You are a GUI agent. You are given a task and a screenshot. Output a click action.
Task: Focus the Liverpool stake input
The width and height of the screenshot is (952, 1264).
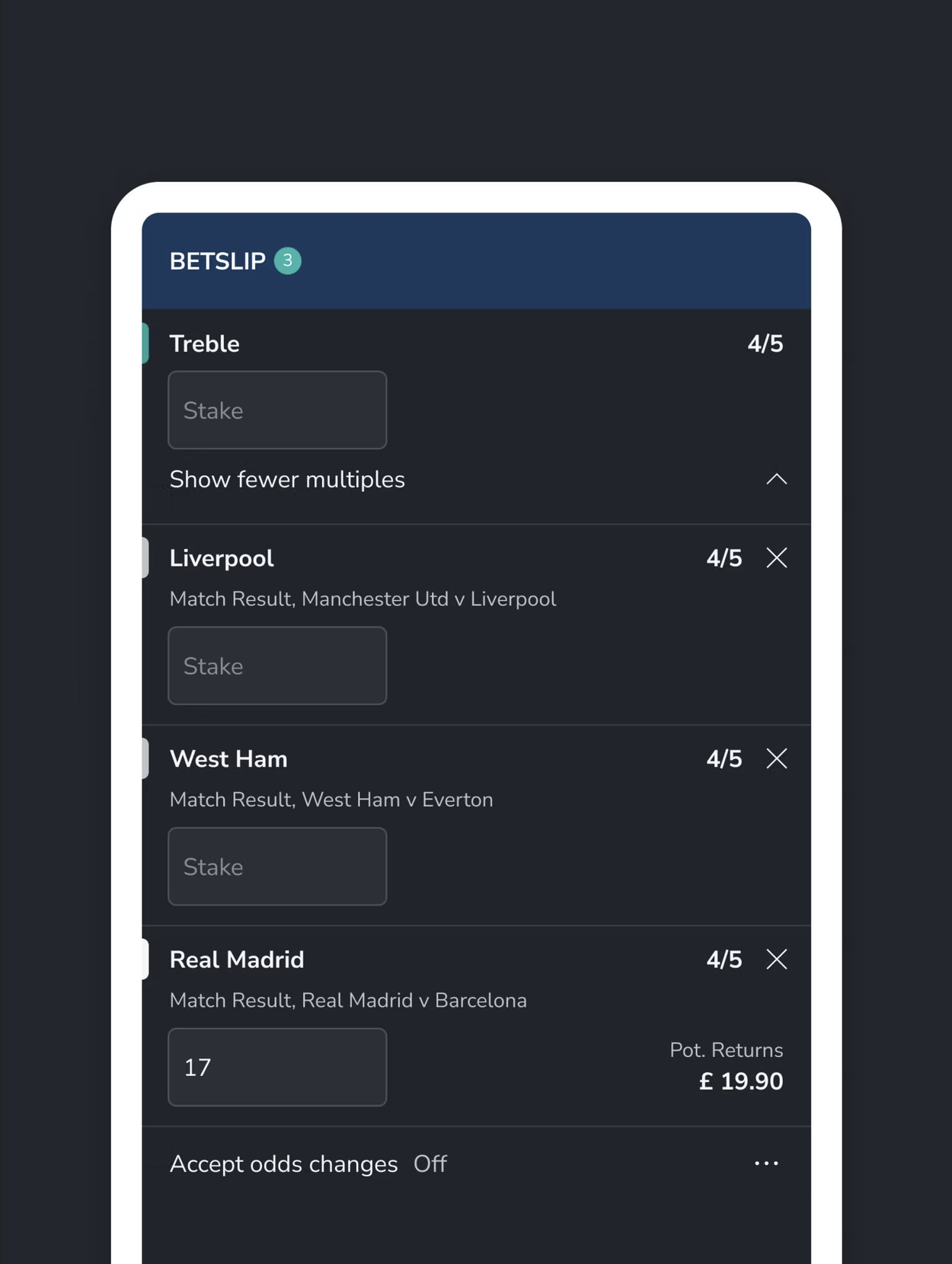[x=277, y=666]
